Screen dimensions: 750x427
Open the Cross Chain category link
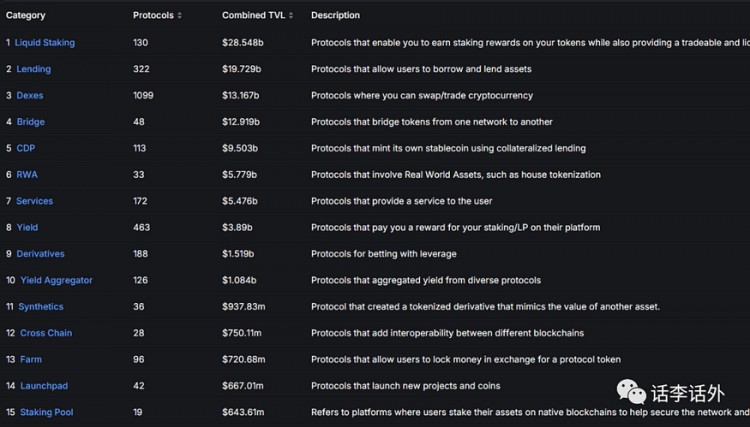46,333
